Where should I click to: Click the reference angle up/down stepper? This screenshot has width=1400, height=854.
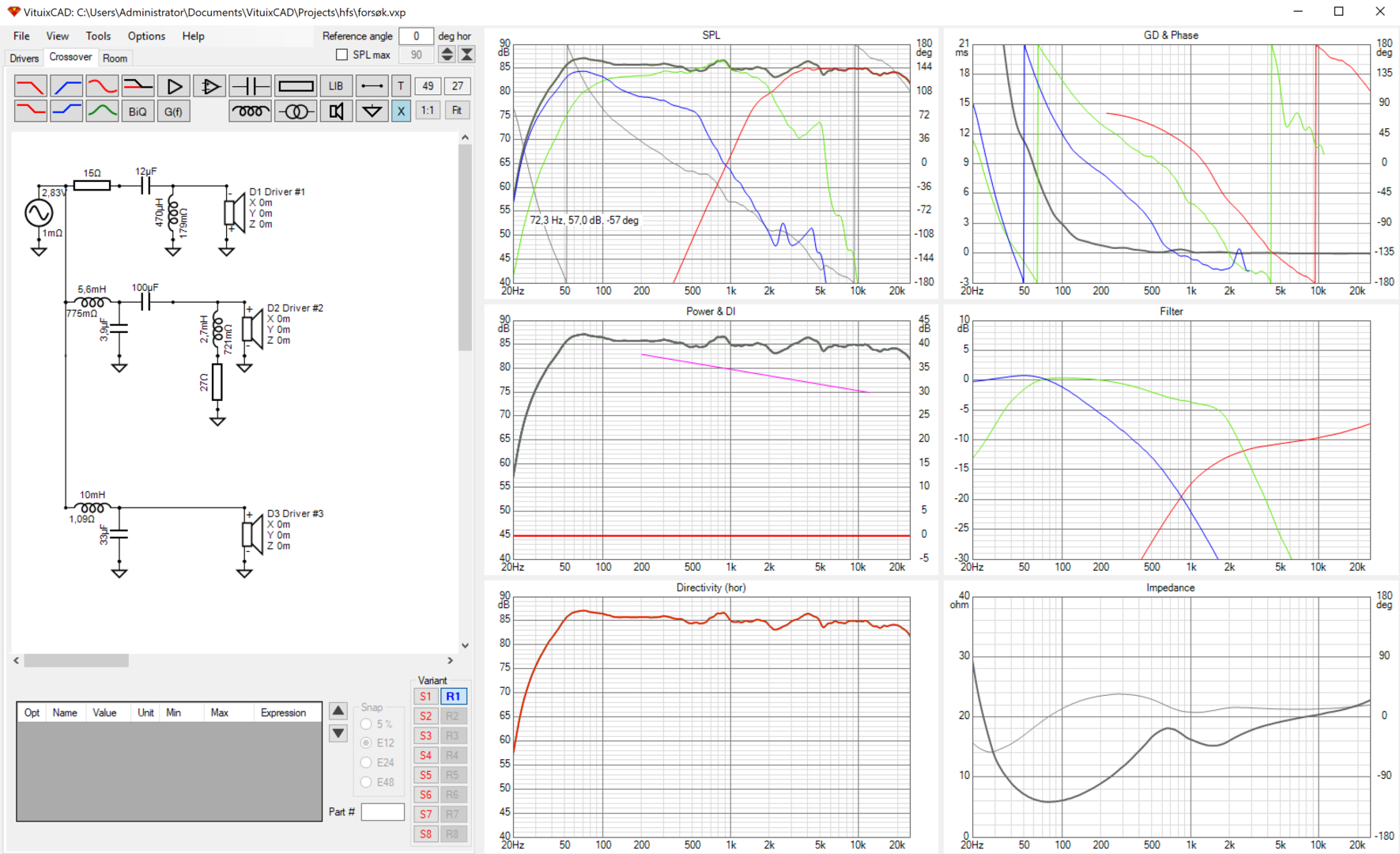(447, 55)
